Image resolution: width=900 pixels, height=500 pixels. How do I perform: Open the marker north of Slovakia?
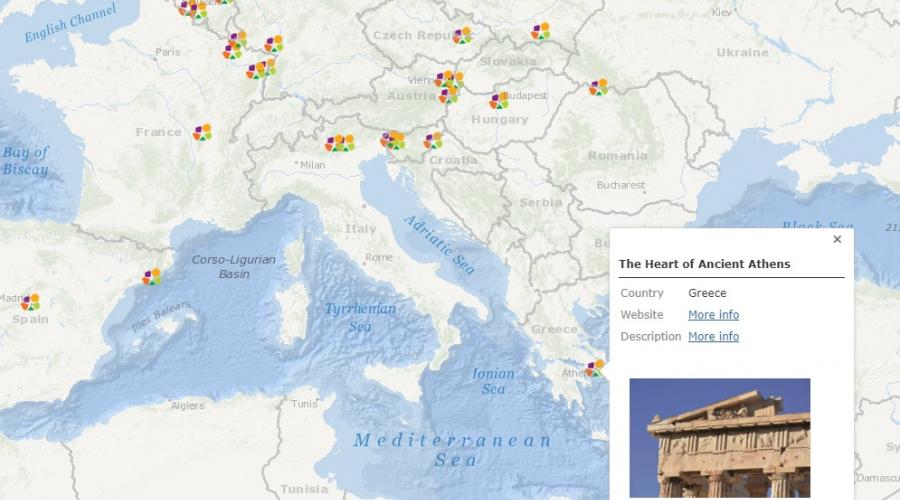[540, 31]
